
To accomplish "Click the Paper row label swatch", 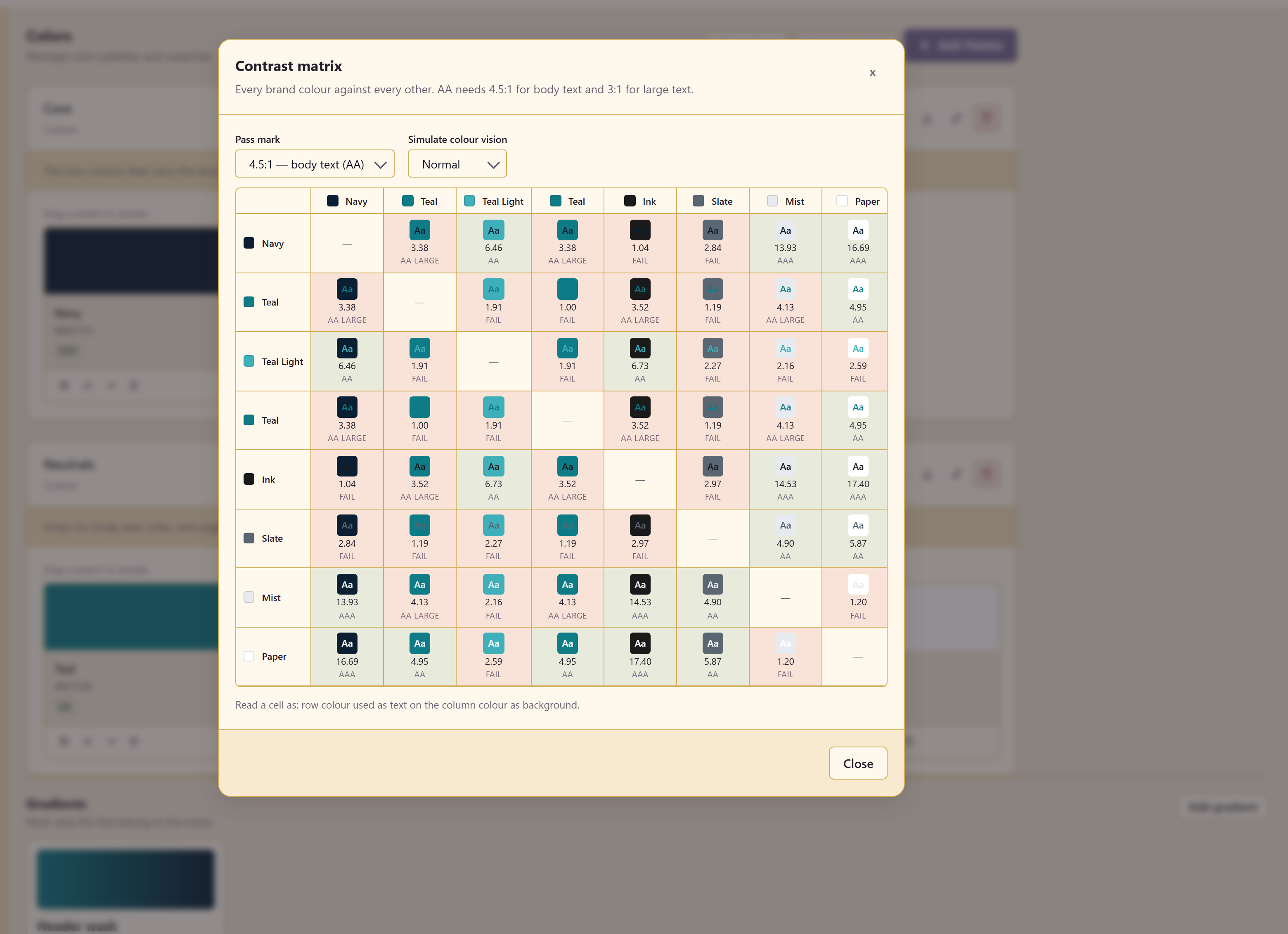I will pyautogui.click(x=249, y=656).
